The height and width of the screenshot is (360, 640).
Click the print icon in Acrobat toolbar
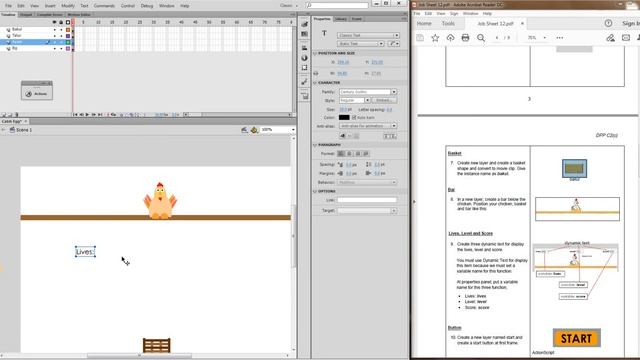tap(465, 38)
